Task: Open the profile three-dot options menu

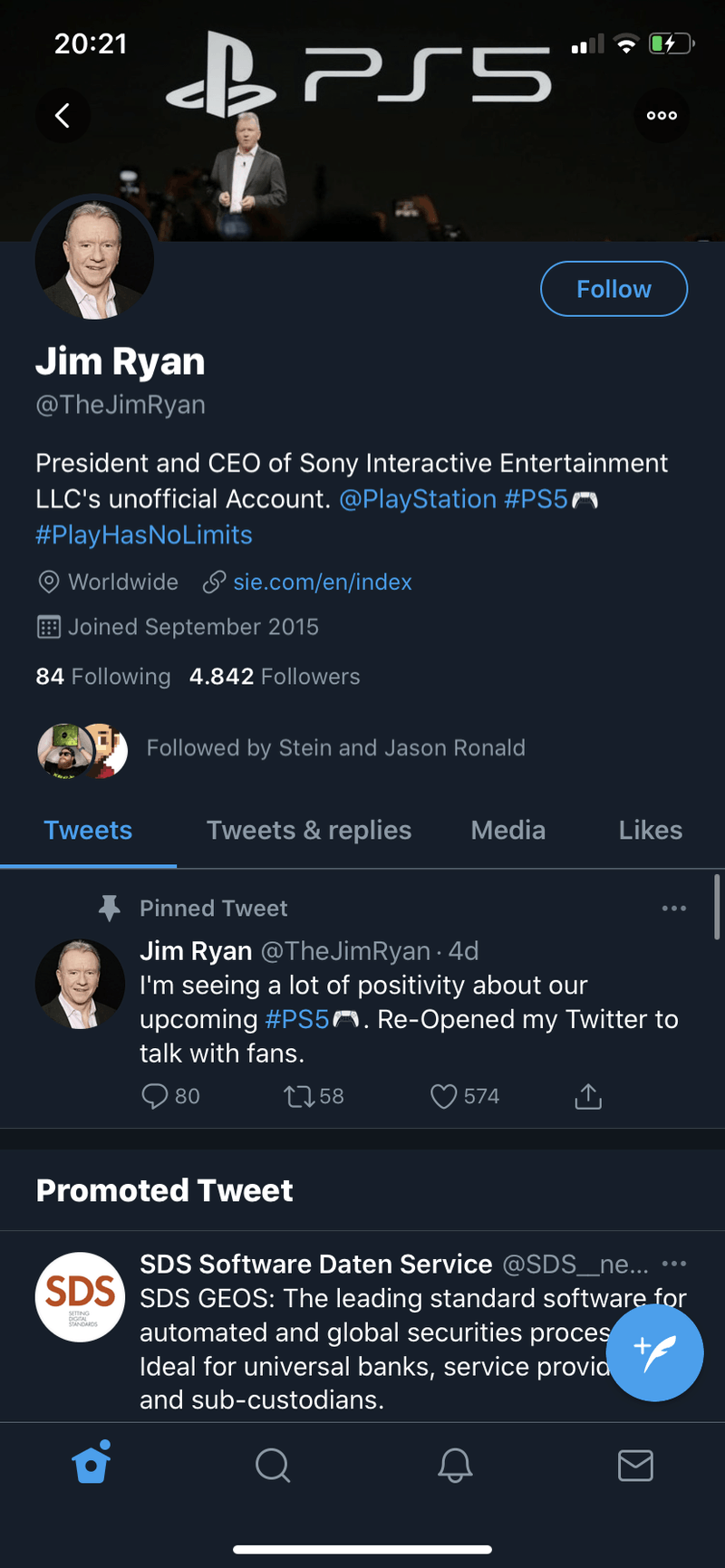Action: (x=662, y=116)
